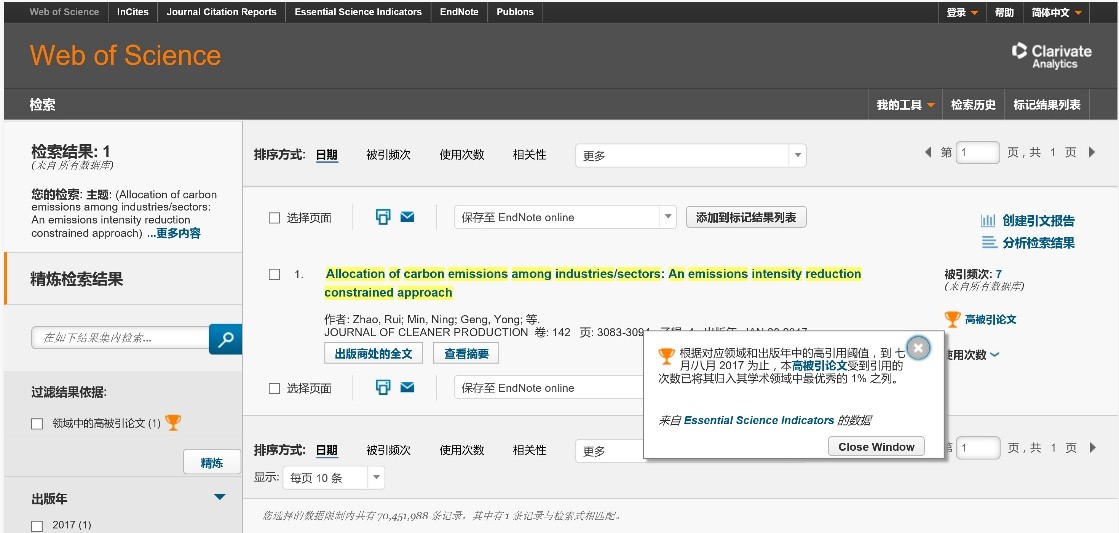1119x533 pixels.
Task: Open the top 更多 sort dropdown
Action: click(x=690, y=156)
